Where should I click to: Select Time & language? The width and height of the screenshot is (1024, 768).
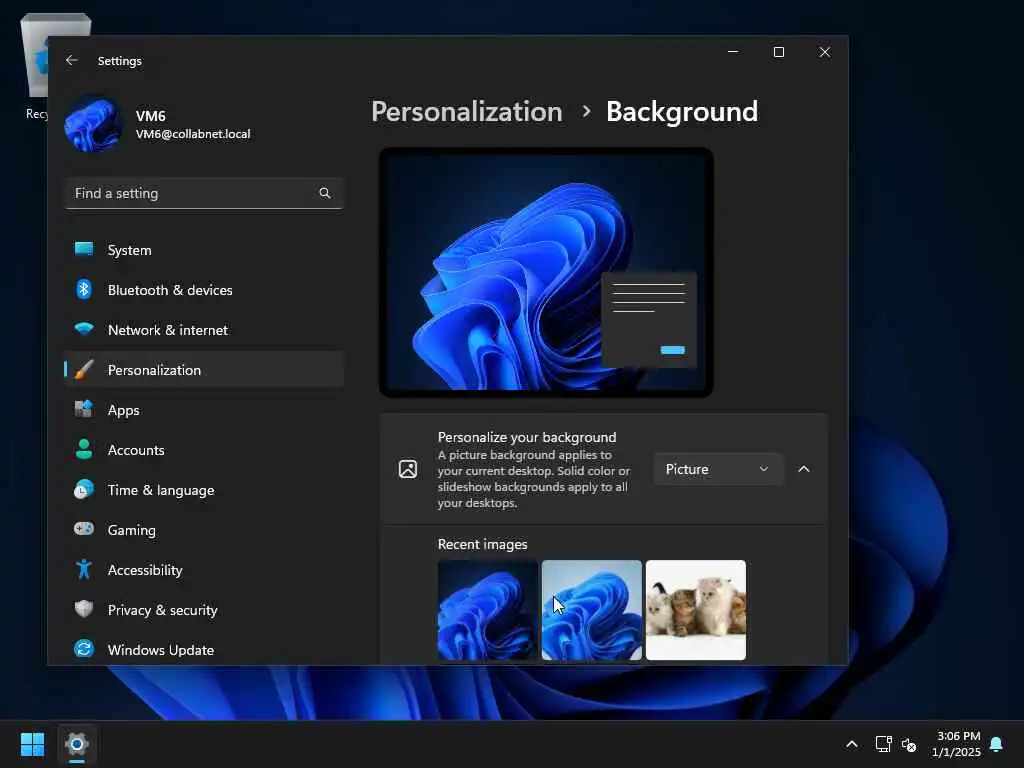click(x=204, y=490)
